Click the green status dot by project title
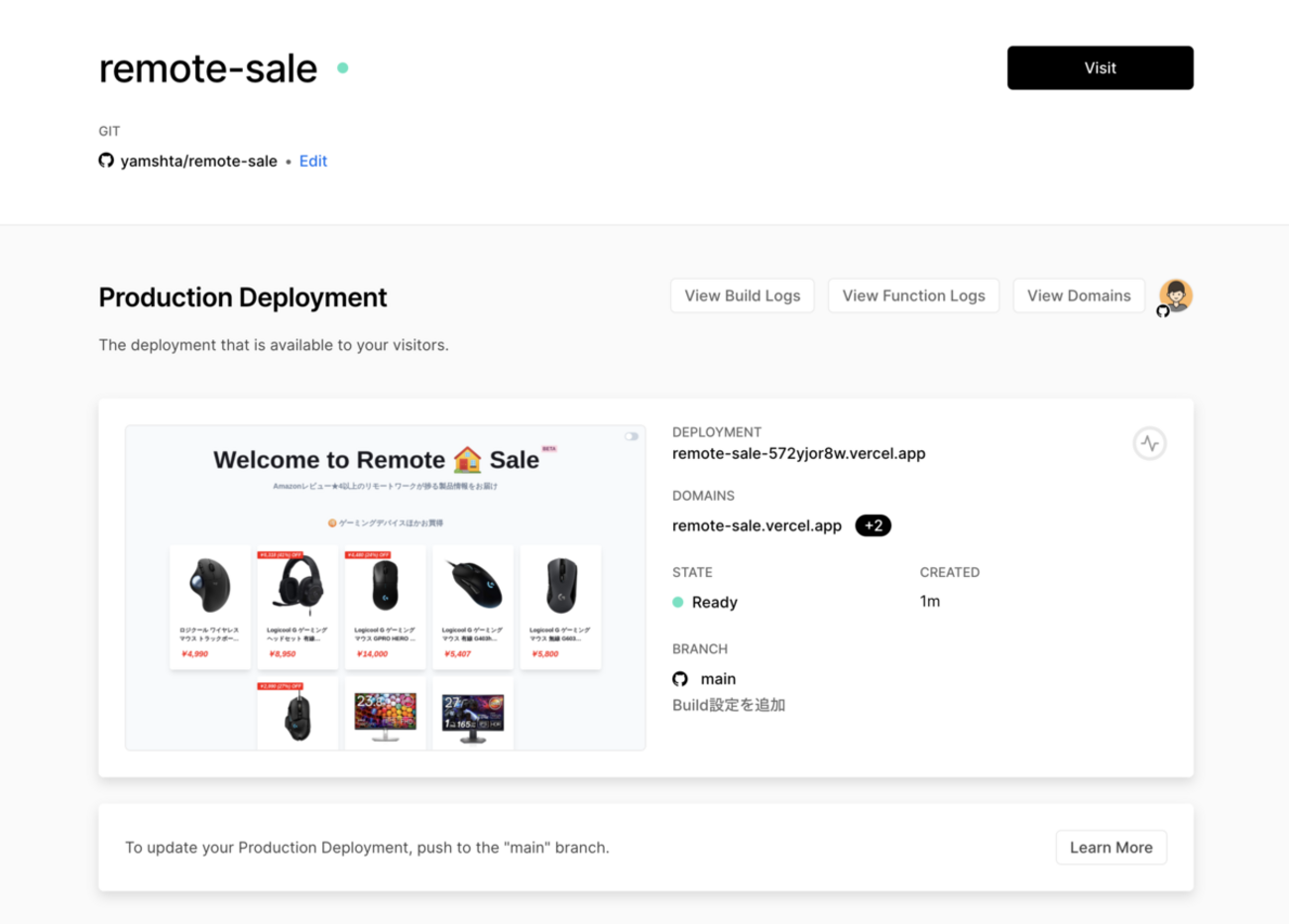The height and width of the screenshot is (924, 1289). point(343,68)
